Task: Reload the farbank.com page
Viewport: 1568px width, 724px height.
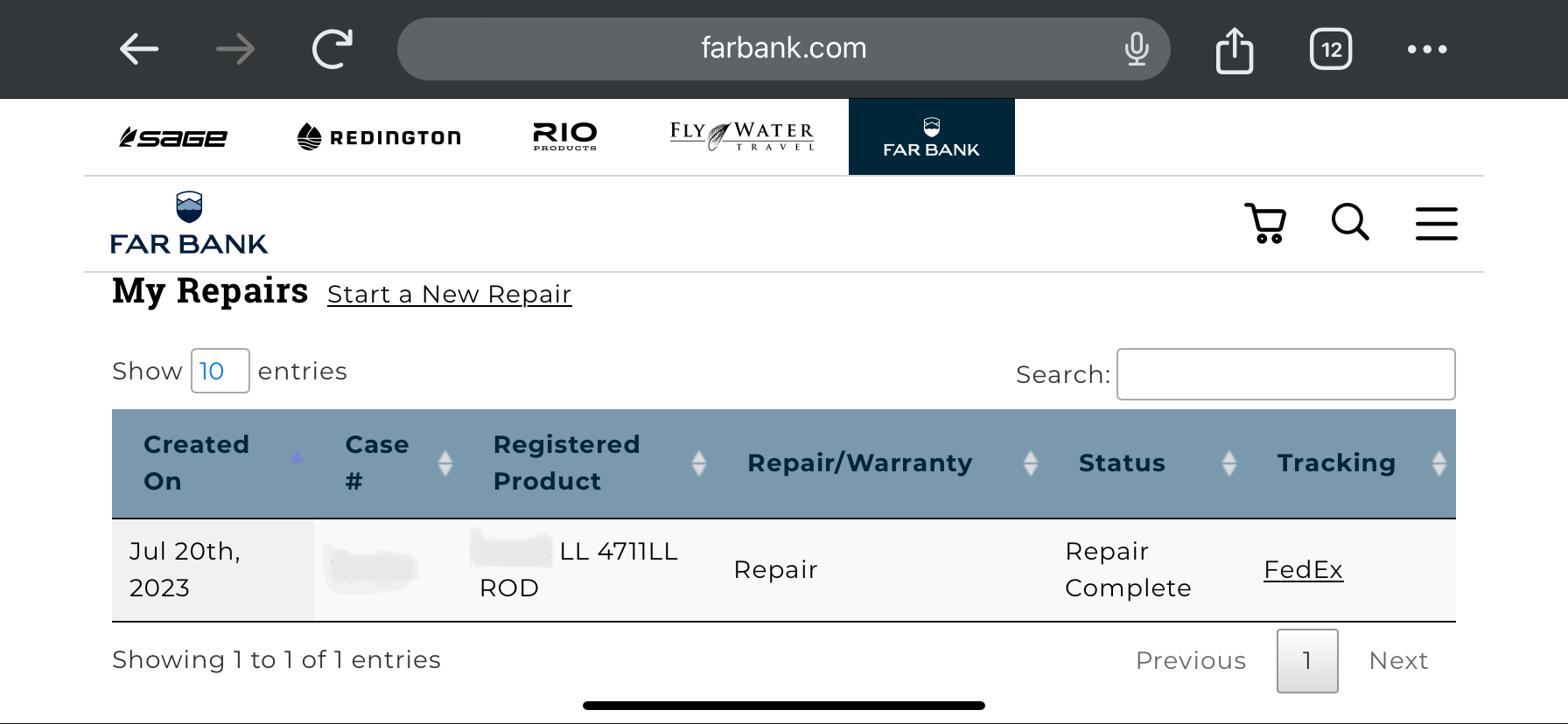Action: pyautogui.click(x=332, y=49)
